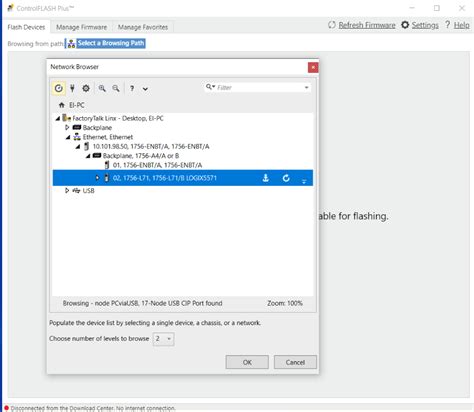The height and width of the screenshot is (412, 474).
Task: Open levels to browse dropdown
Action: click(x=164, y=339)
